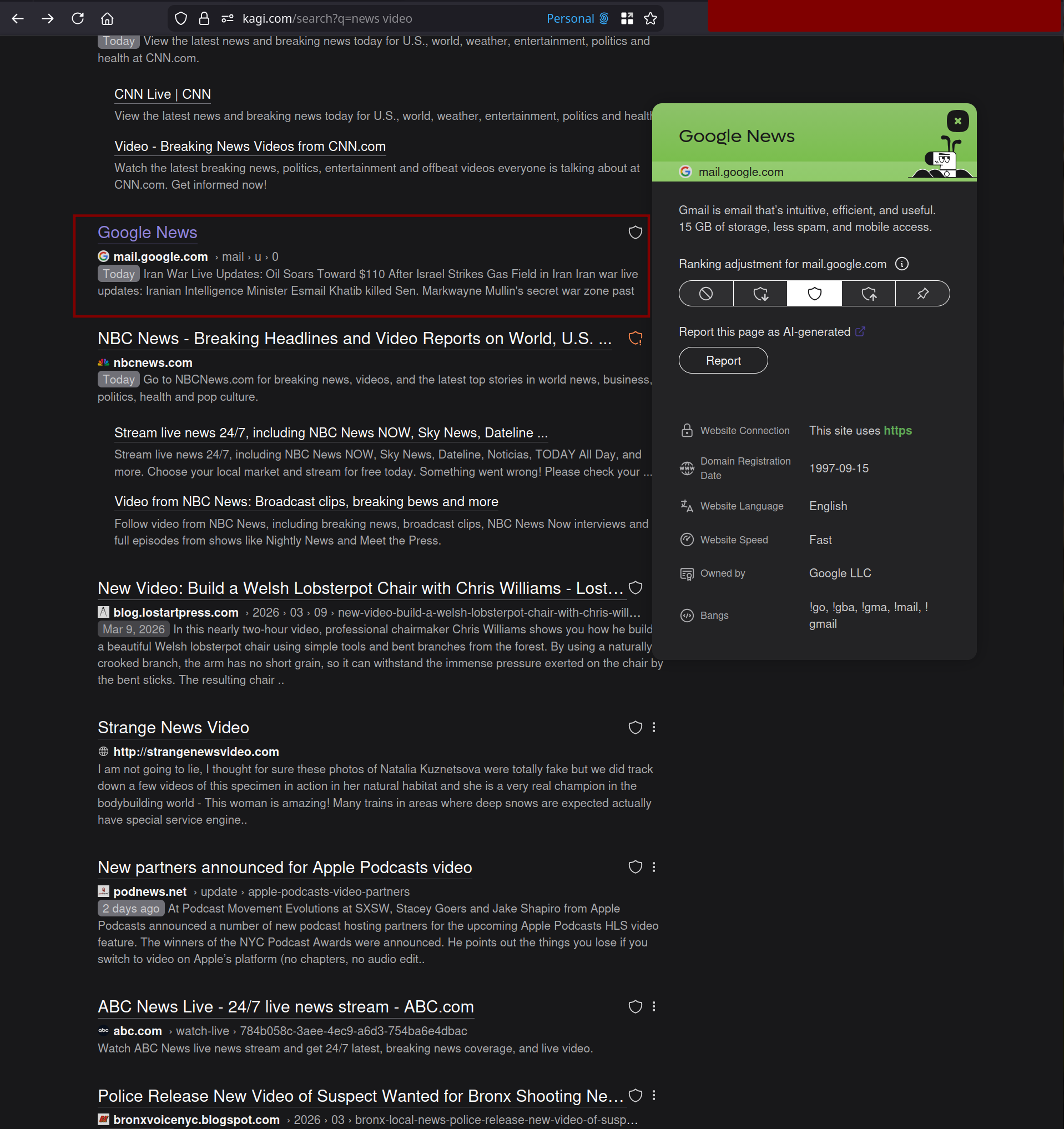Open info icon beside Ranking adjustment label
The image size is (1064, 1129).
pos(901,264)
